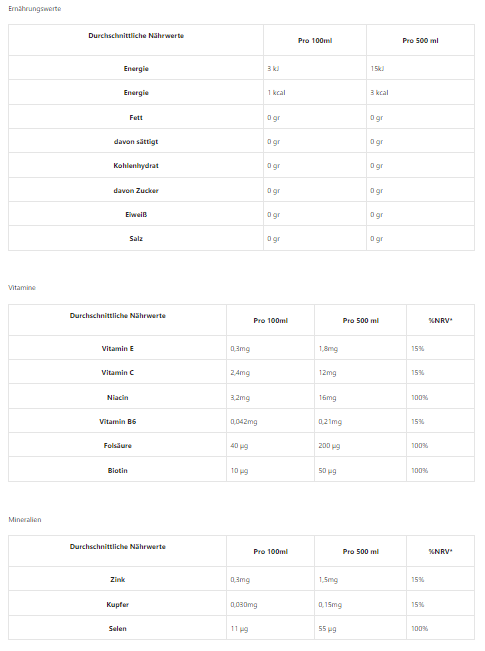This screenshot has width=485, height=651.
Task: Click %NRV* header in Vitamine table
Action: click(441, 321)
